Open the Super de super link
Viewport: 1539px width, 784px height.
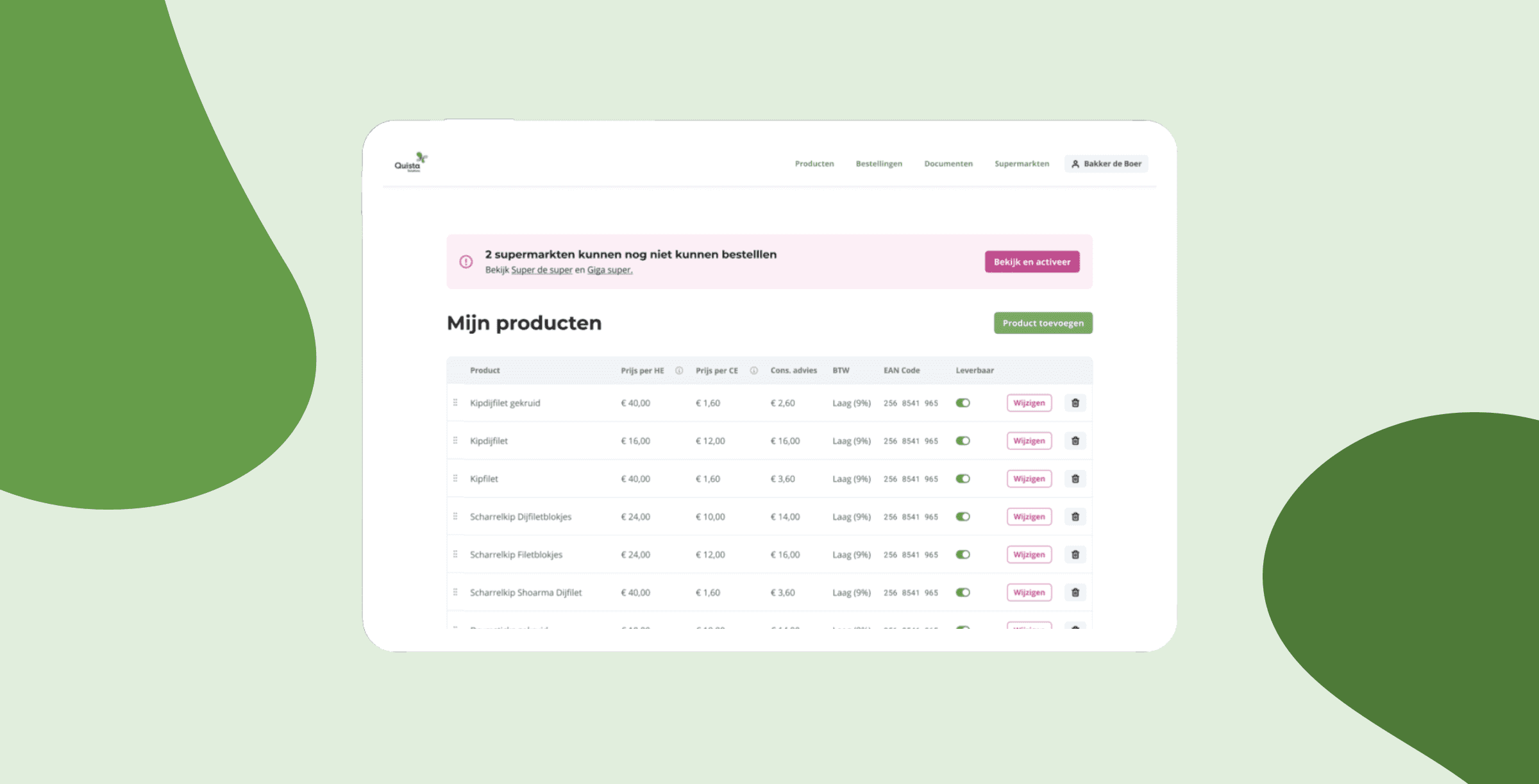[x=541, y=270]
